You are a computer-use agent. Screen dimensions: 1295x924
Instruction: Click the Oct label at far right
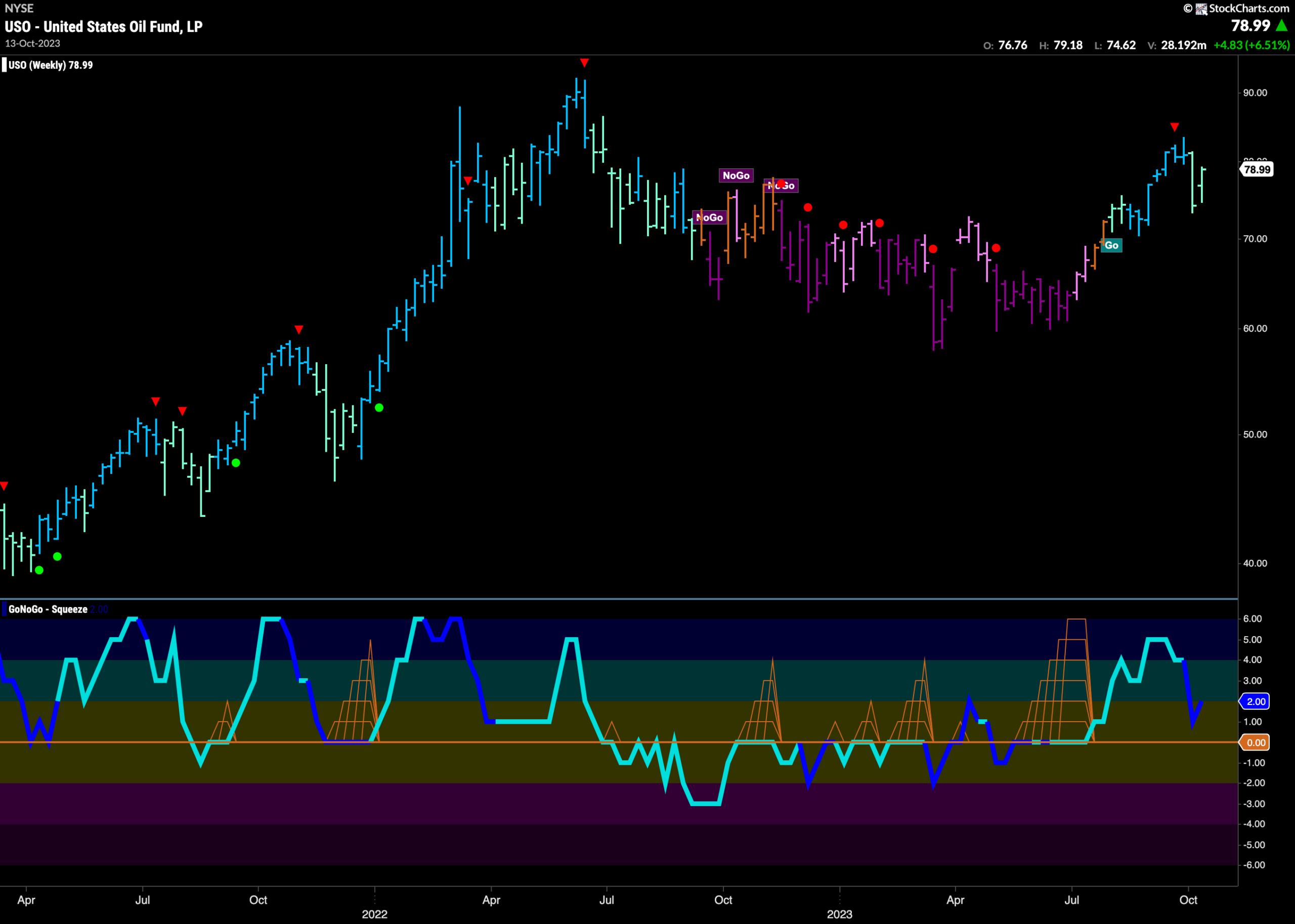(1188, 900)
